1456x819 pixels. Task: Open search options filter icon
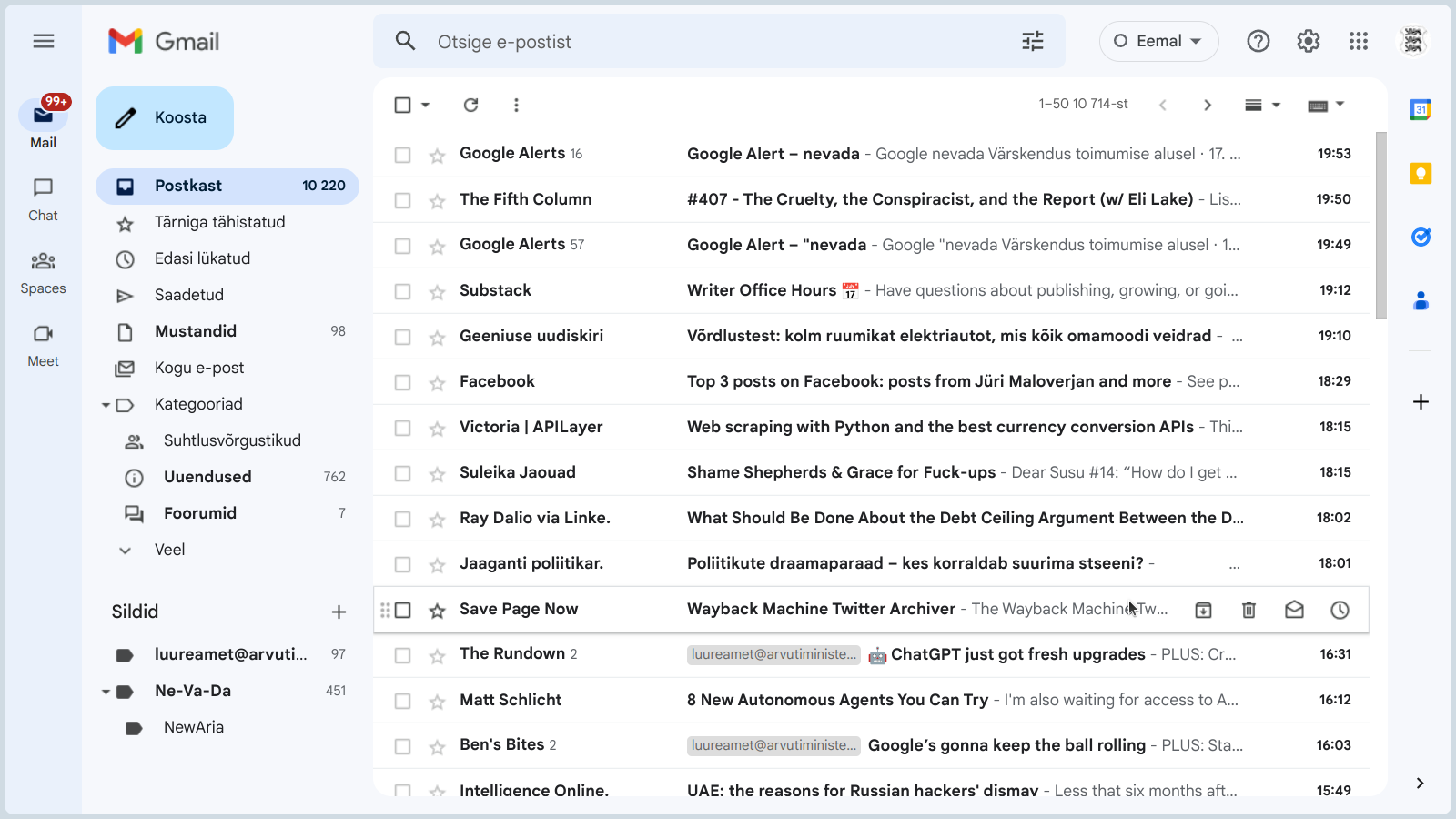[x=1033, y=41]
